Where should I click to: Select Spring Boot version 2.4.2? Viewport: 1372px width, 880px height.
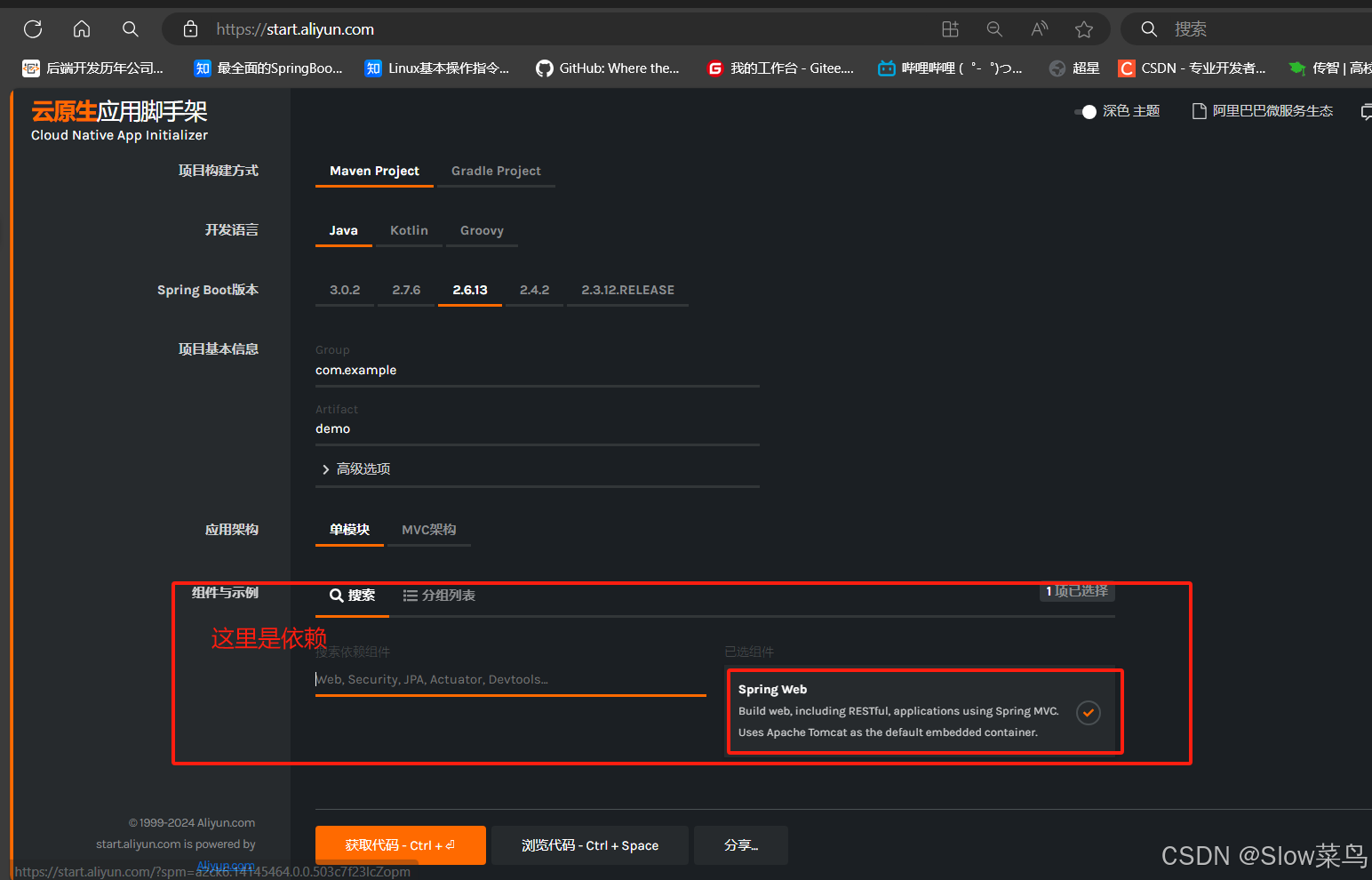pyautogui.click(x=534, y=290)
